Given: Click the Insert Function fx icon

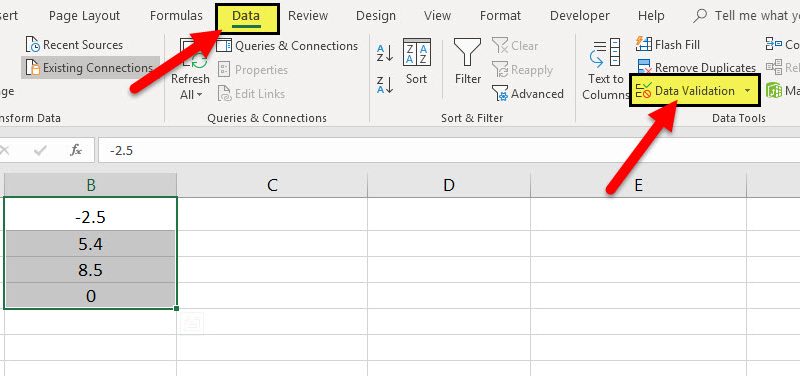Looking at the screenshot, I should [x=76, y=150].
